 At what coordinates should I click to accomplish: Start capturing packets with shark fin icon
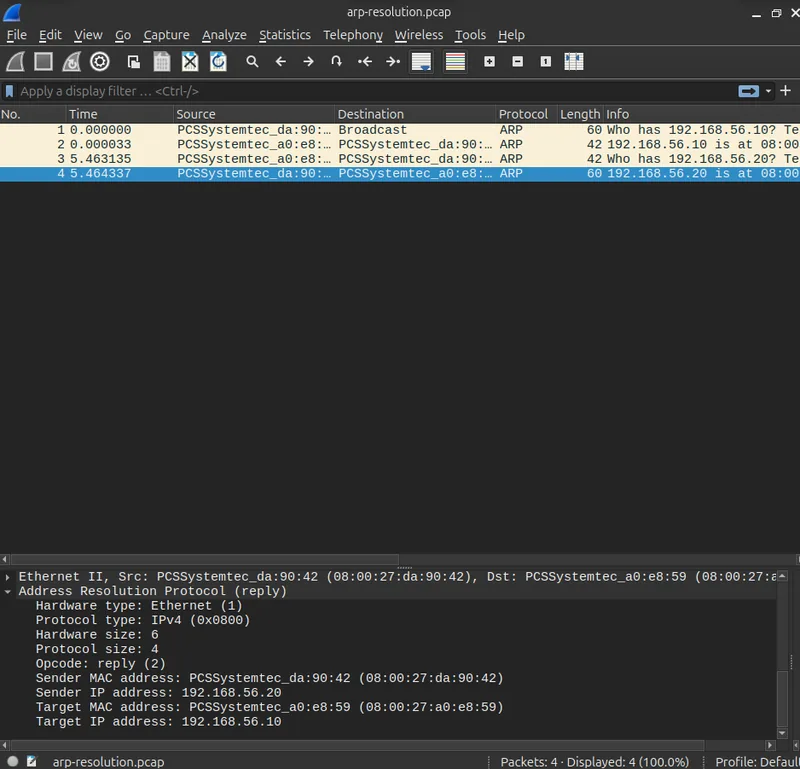[15, 62]
